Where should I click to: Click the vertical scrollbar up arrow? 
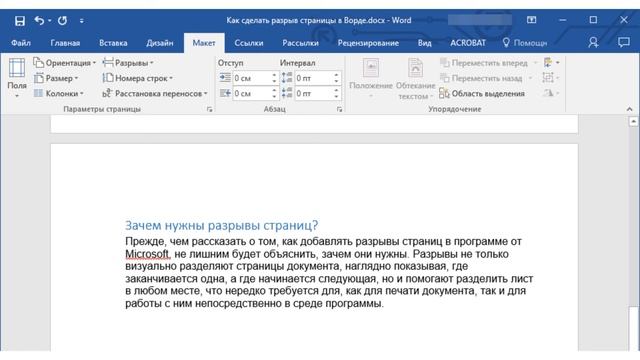[x=633, y=121]
